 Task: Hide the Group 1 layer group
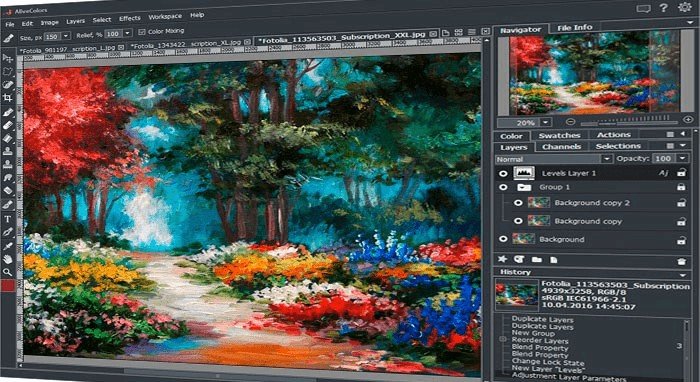point(503,187)
